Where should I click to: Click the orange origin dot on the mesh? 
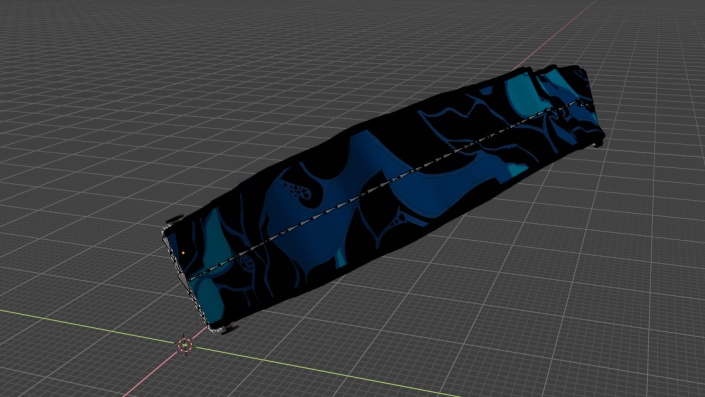pyautogui.click(x=183, y=253)
